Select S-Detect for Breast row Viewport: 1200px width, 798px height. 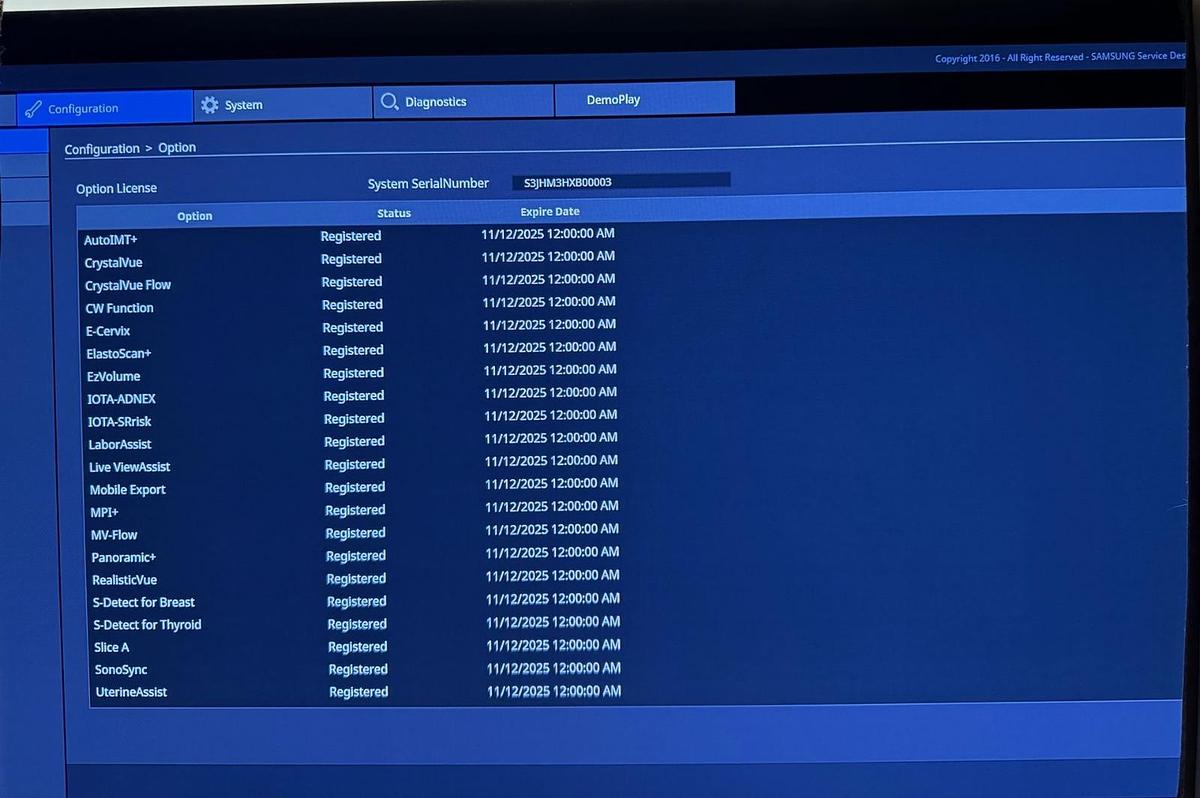[x=144, y=602]
